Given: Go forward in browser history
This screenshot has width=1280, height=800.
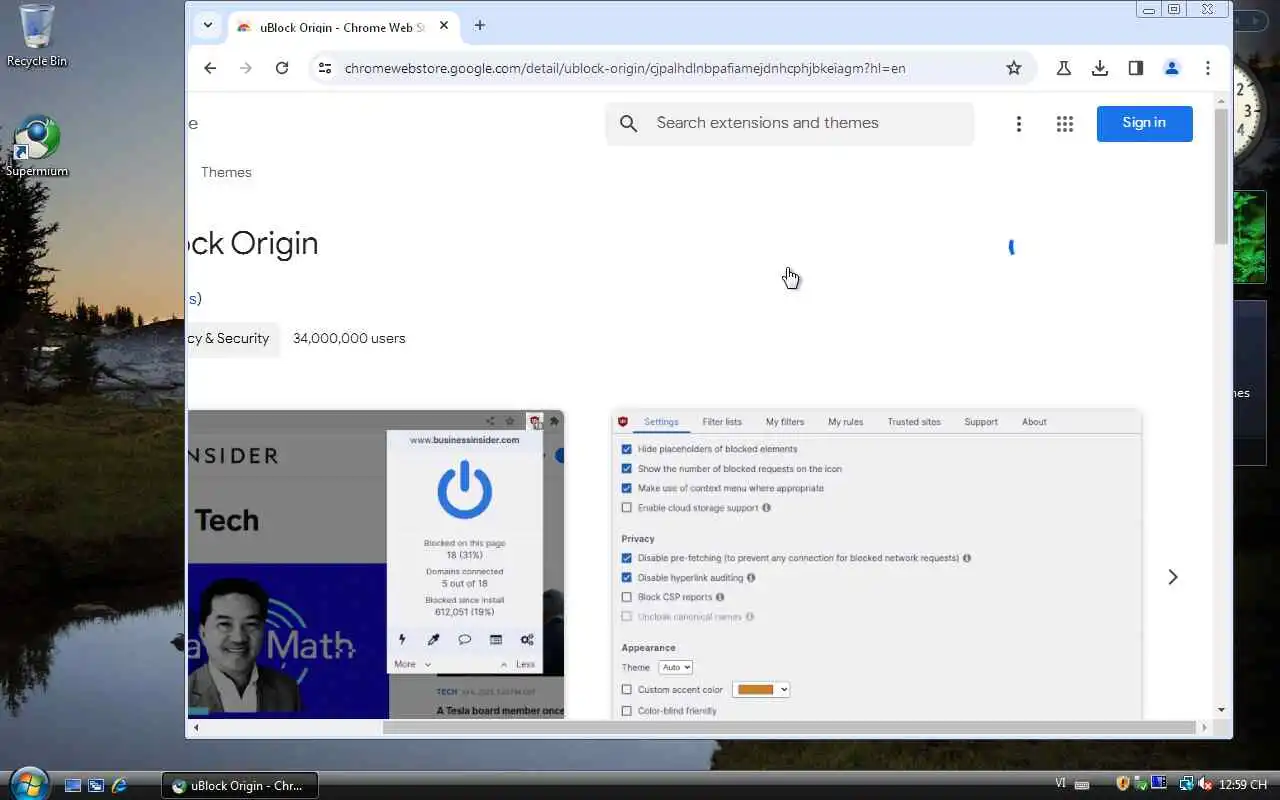Looking at the screenshot, I should click(x=246, y=68).
